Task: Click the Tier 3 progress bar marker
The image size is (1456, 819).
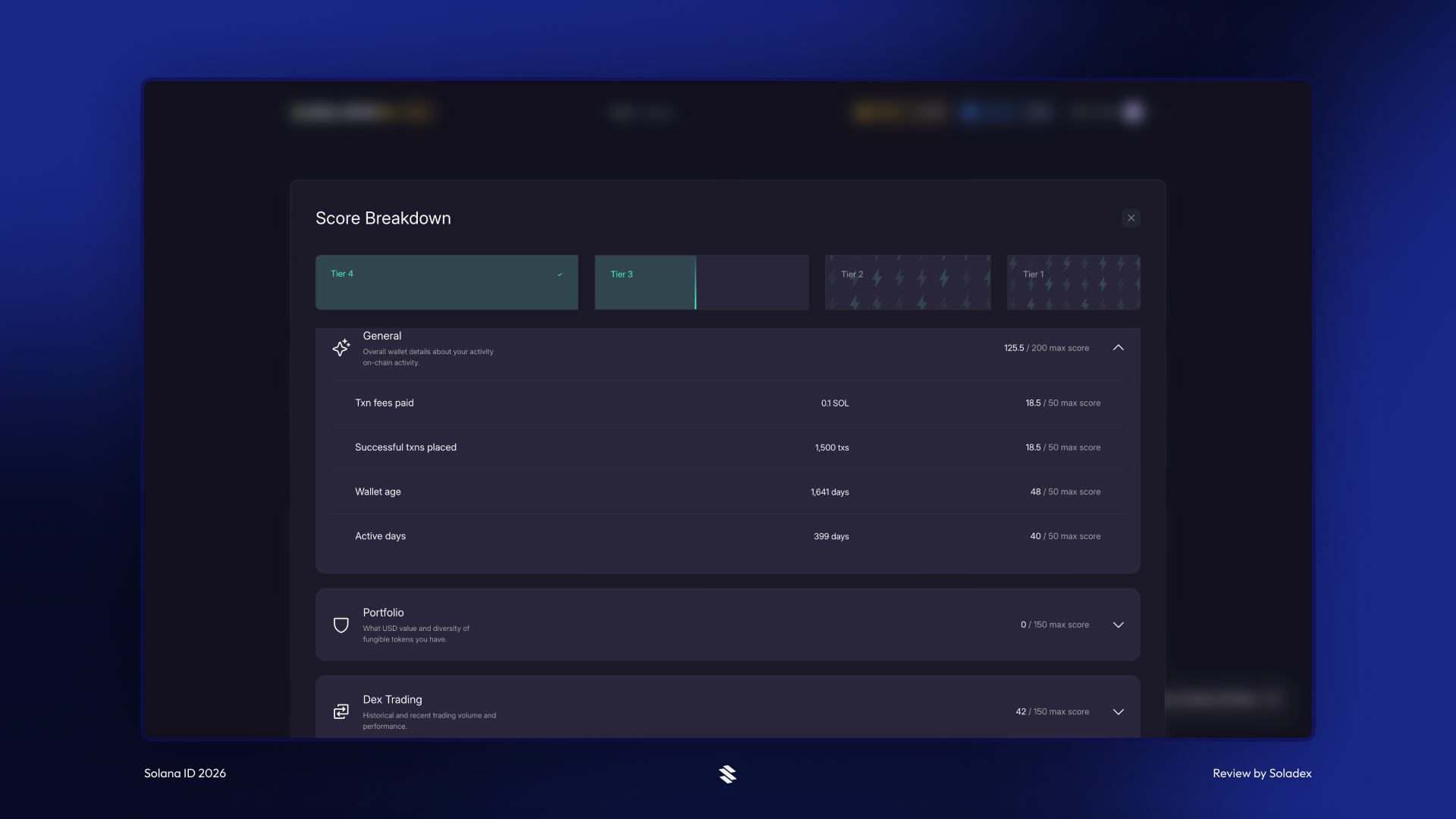Action: 695,282
